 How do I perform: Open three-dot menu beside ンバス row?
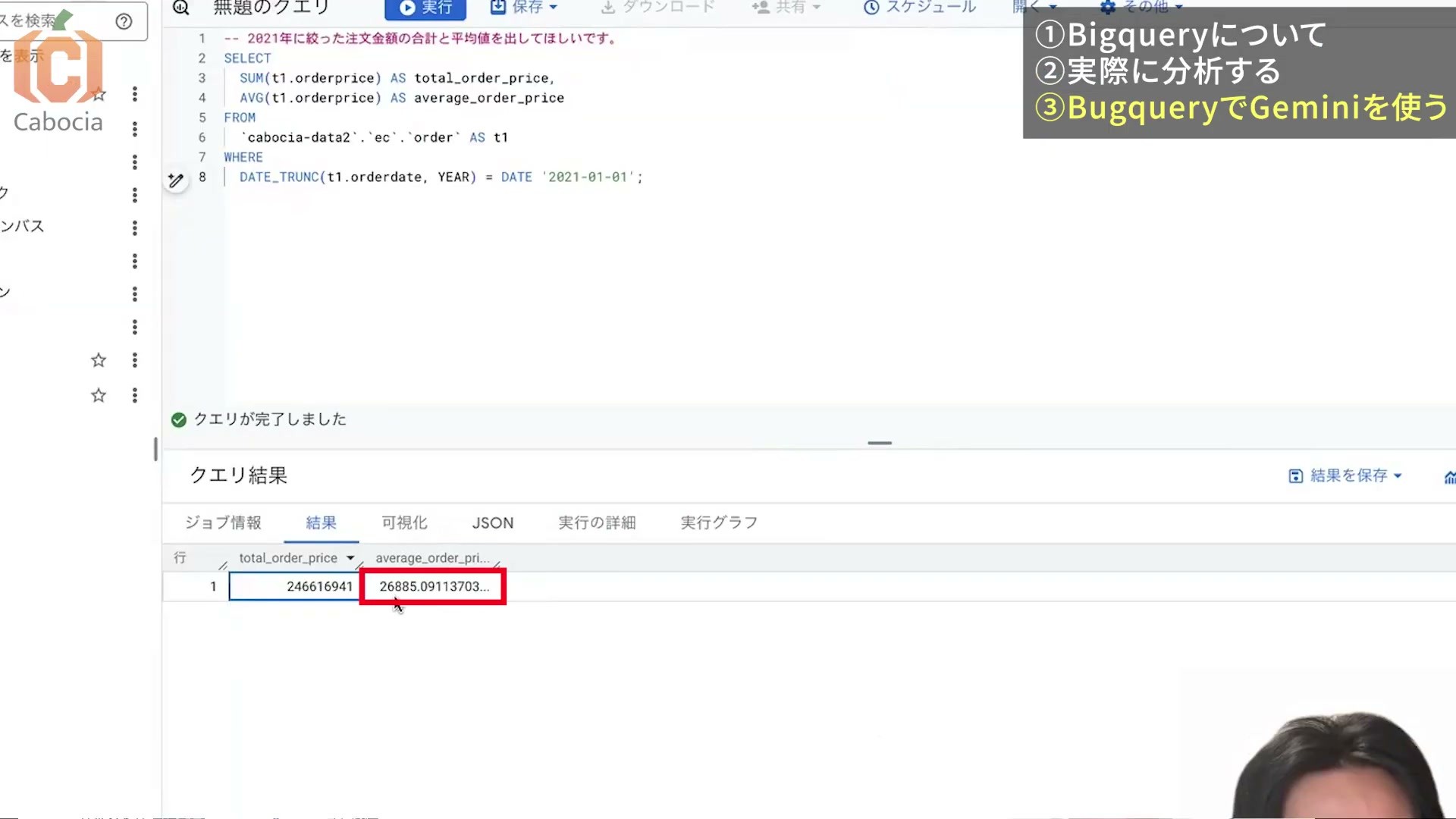[135, 227]
